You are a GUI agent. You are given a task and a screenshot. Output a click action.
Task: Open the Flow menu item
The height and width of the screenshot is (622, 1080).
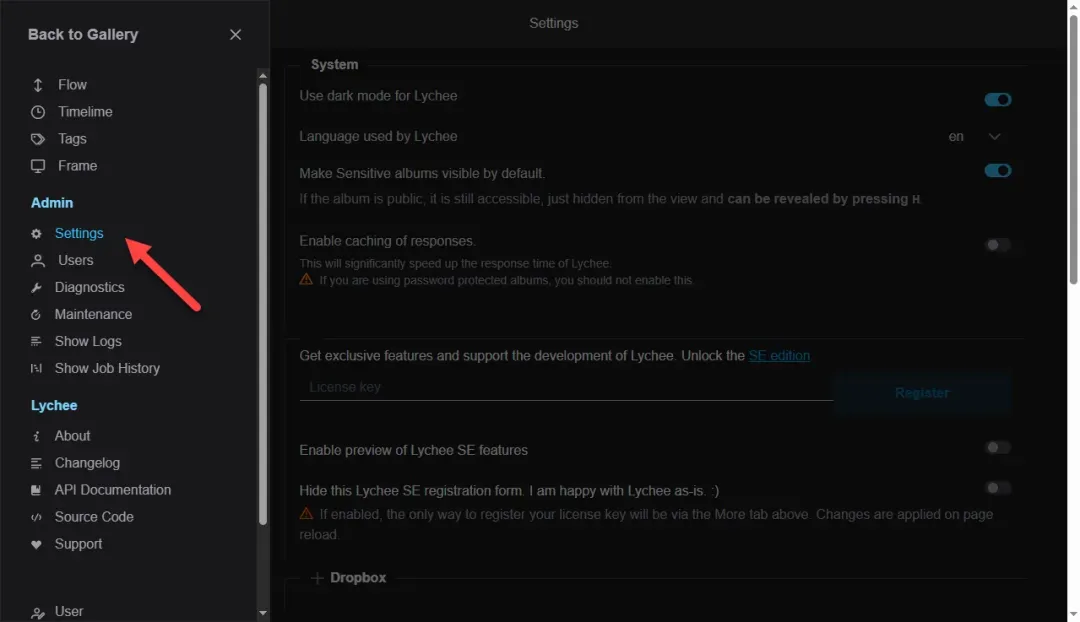click(72, 85)
